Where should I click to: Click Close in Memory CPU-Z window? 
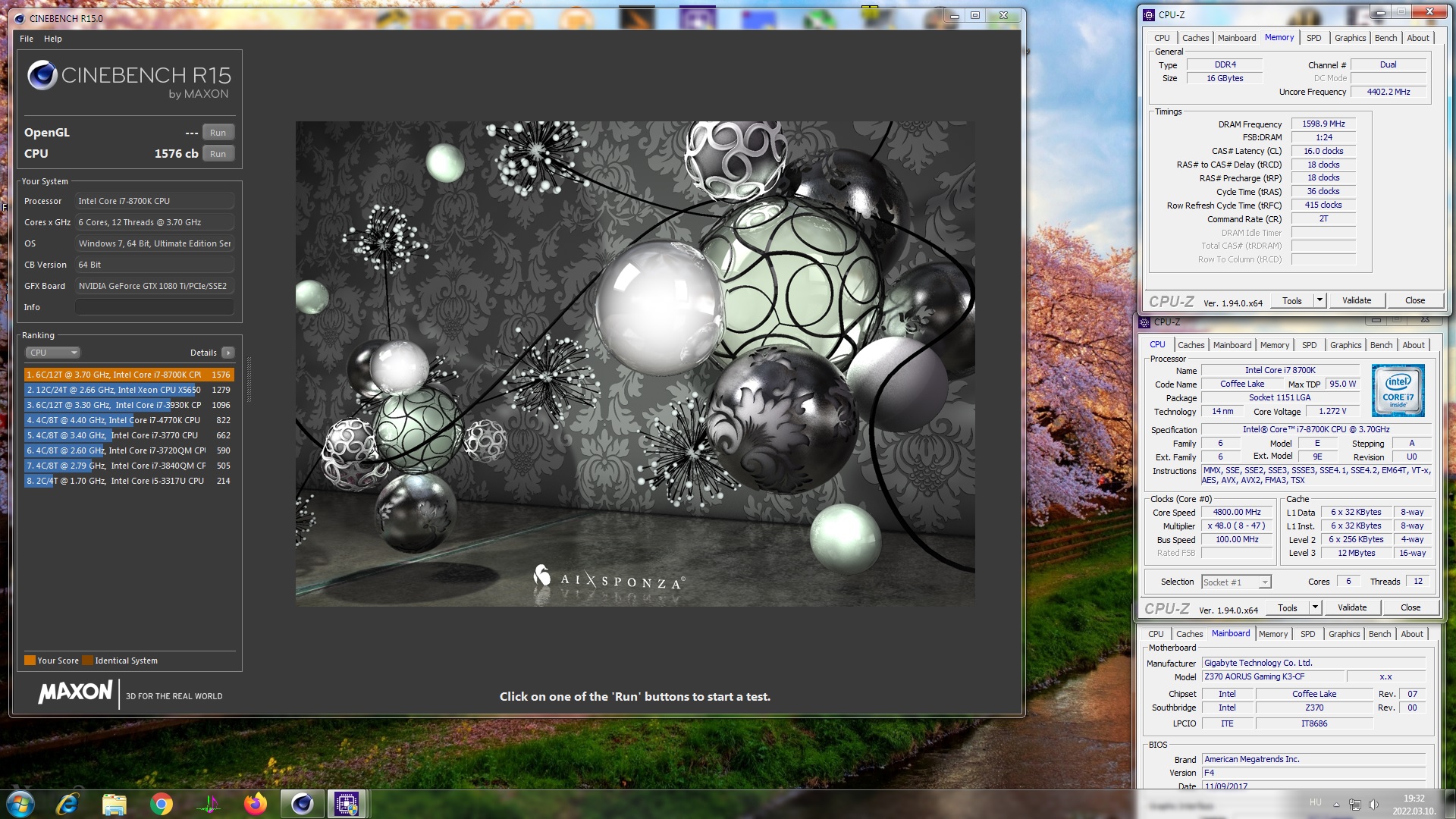1415,300
